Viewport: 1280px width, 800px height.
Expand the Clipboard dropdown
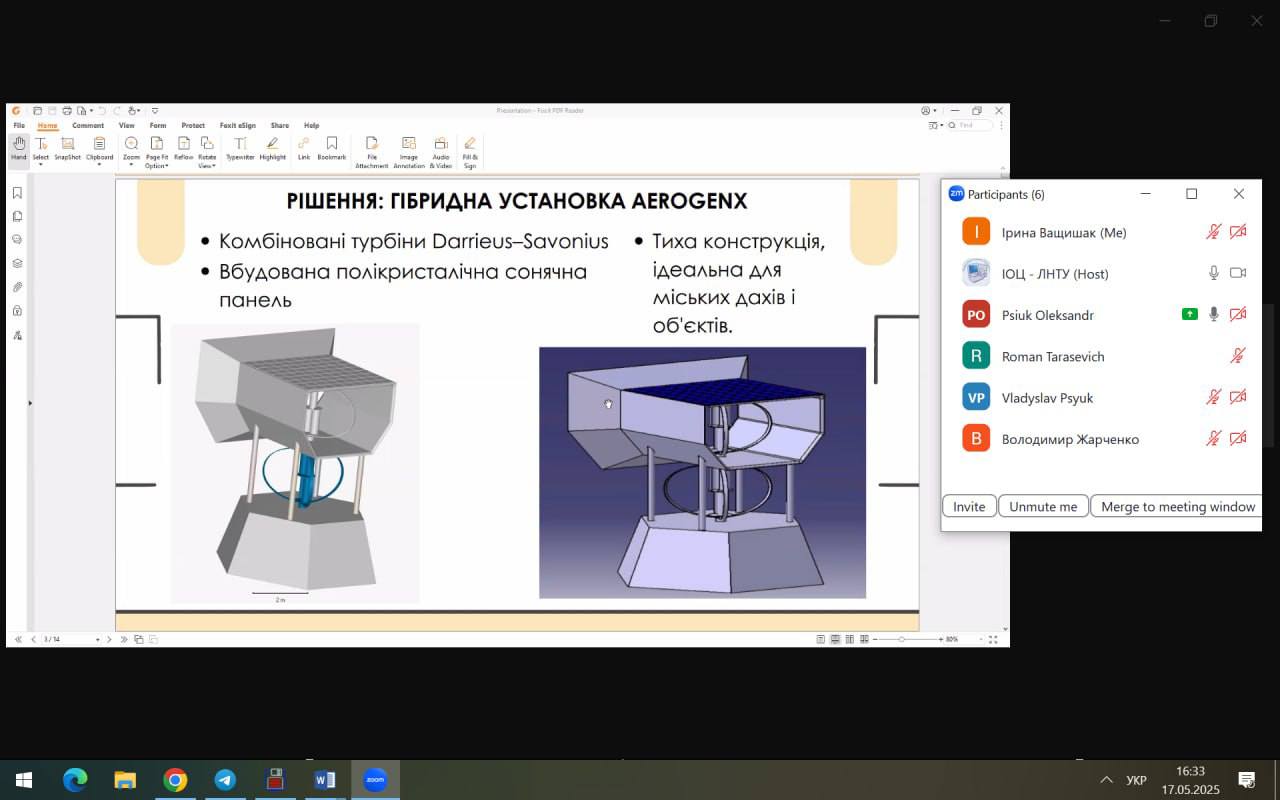[x=99, y=165]
